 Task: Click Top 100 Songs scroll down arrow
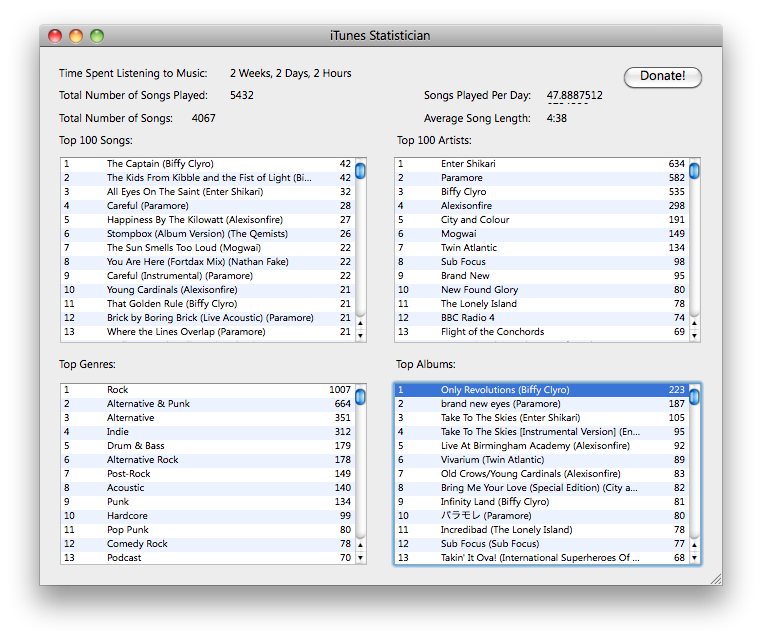pyautogui.click(x=360, y=335)
